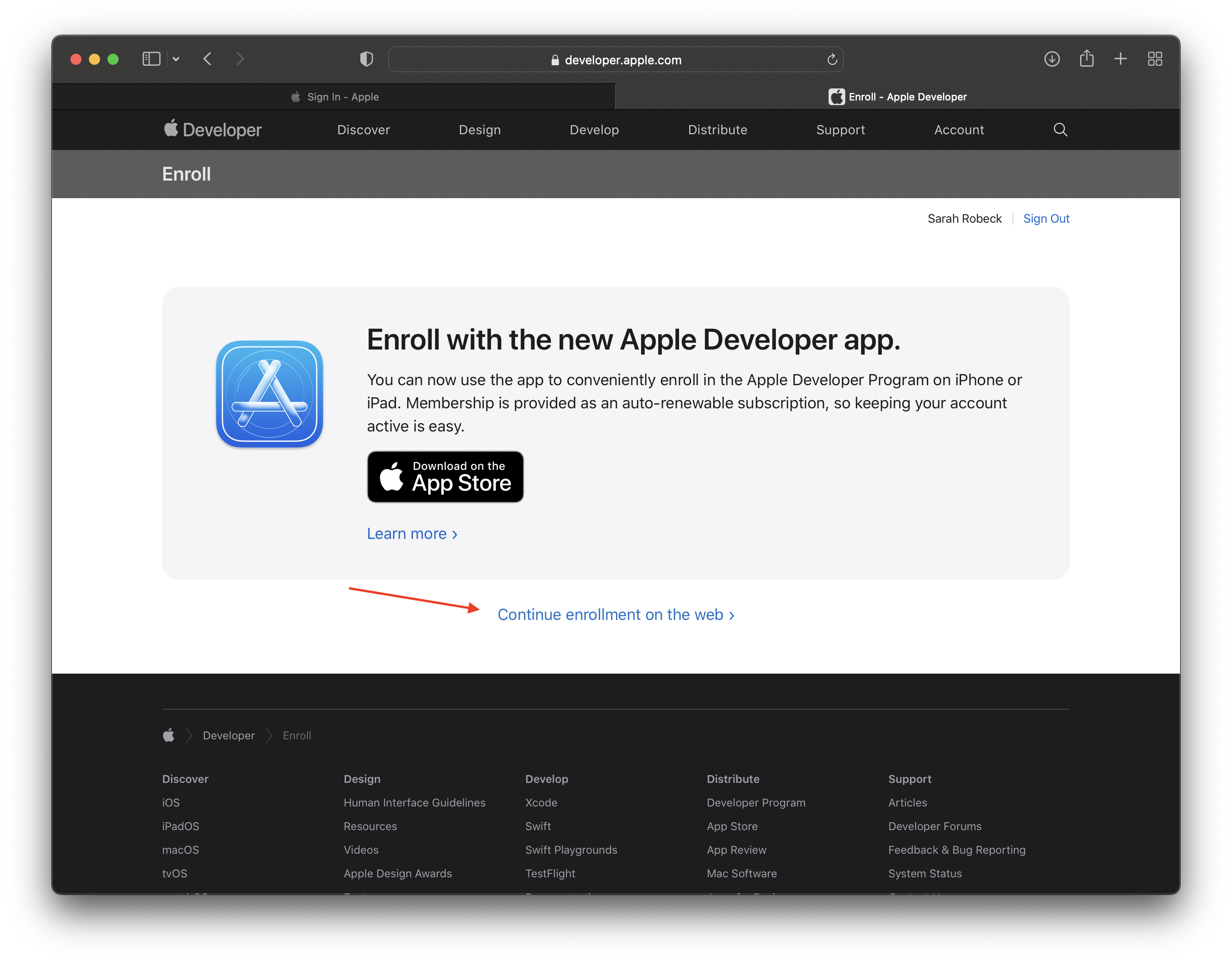The image size is (1232, 963).
Task: Enter full screen with green button
Action: pos(113,59)
